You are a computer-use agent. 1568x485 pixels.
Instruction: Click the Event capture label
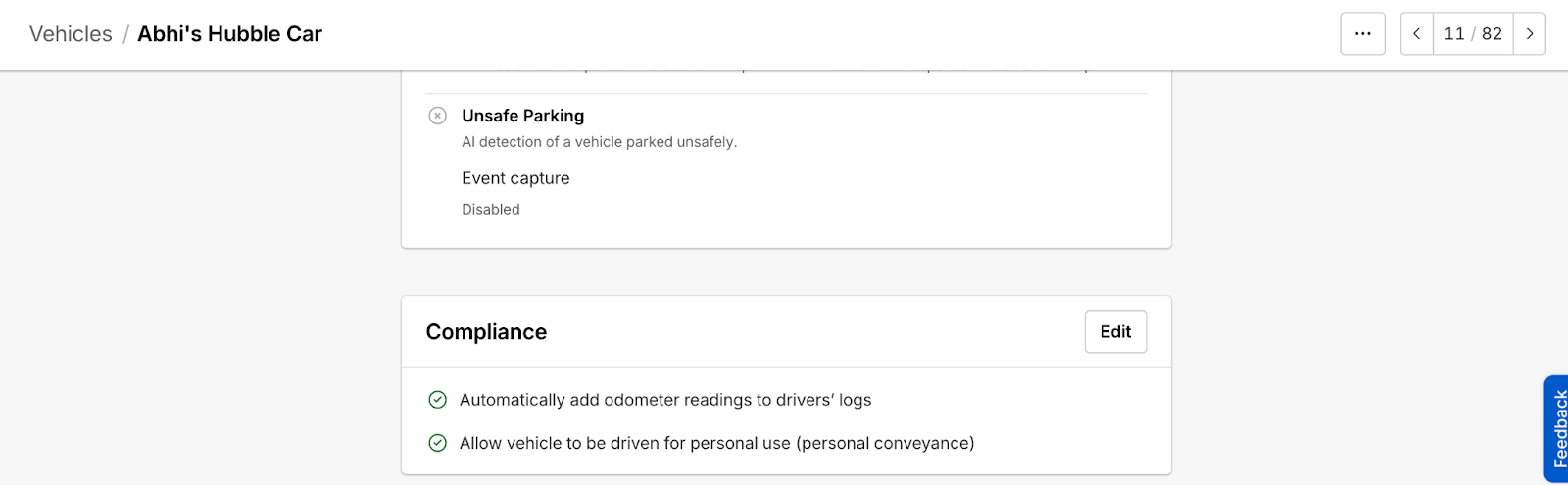click(x=515, y=178)
